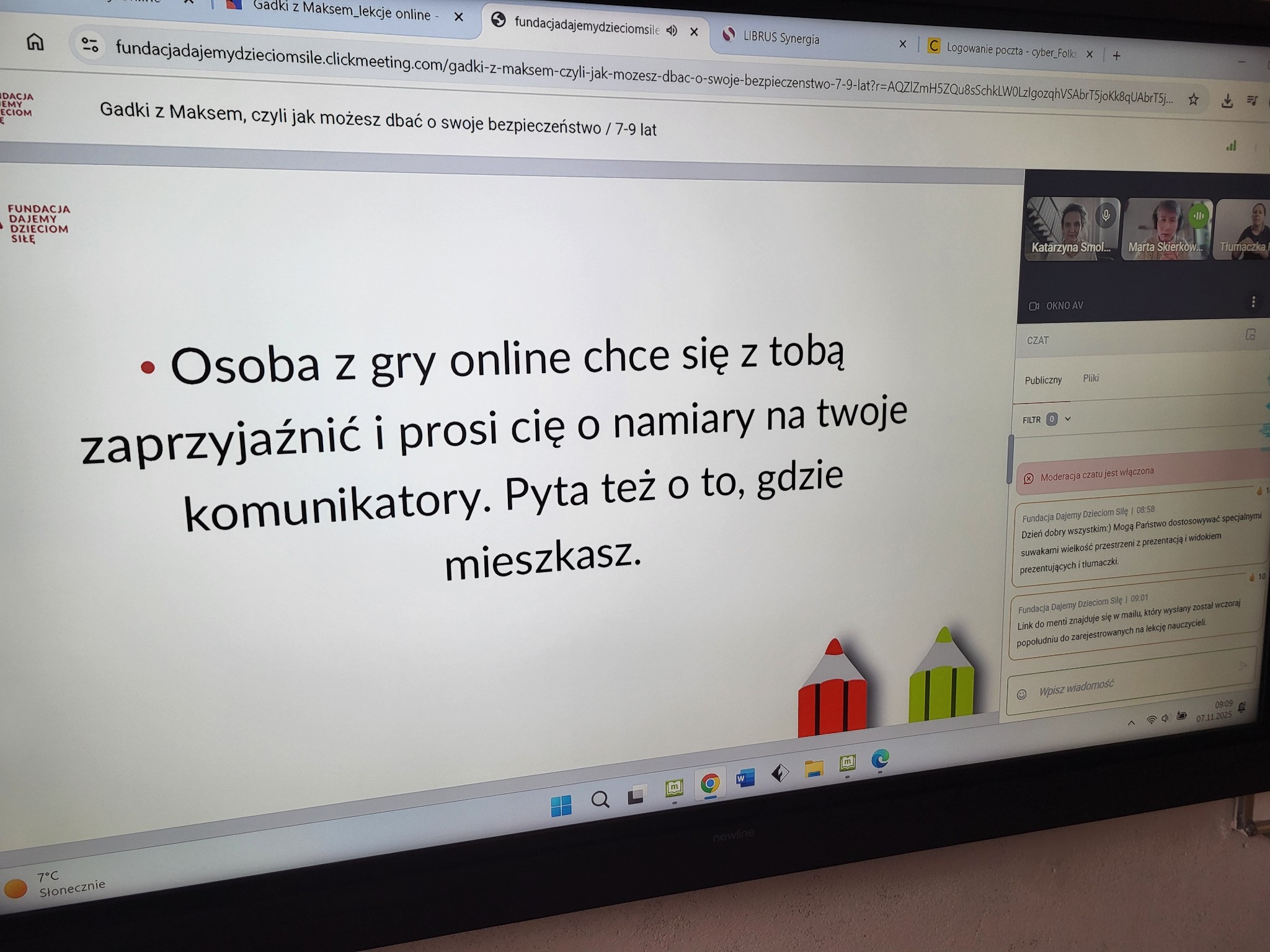Open a new browser tab with plus
The width and height of the screenshot is (1270, 952).
[x=1117, y=56]
